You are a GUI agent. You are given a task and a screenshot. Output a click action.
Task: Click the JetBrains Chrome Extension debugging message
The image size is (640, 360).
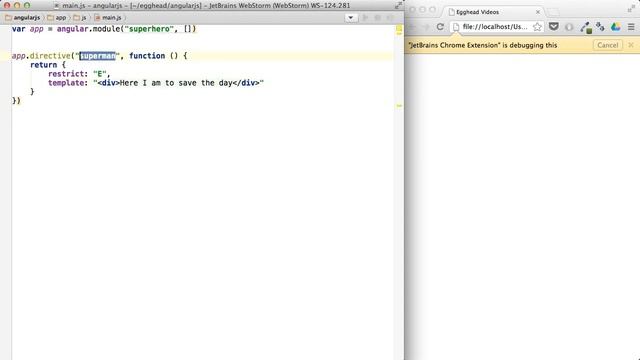tap(483, 45)
